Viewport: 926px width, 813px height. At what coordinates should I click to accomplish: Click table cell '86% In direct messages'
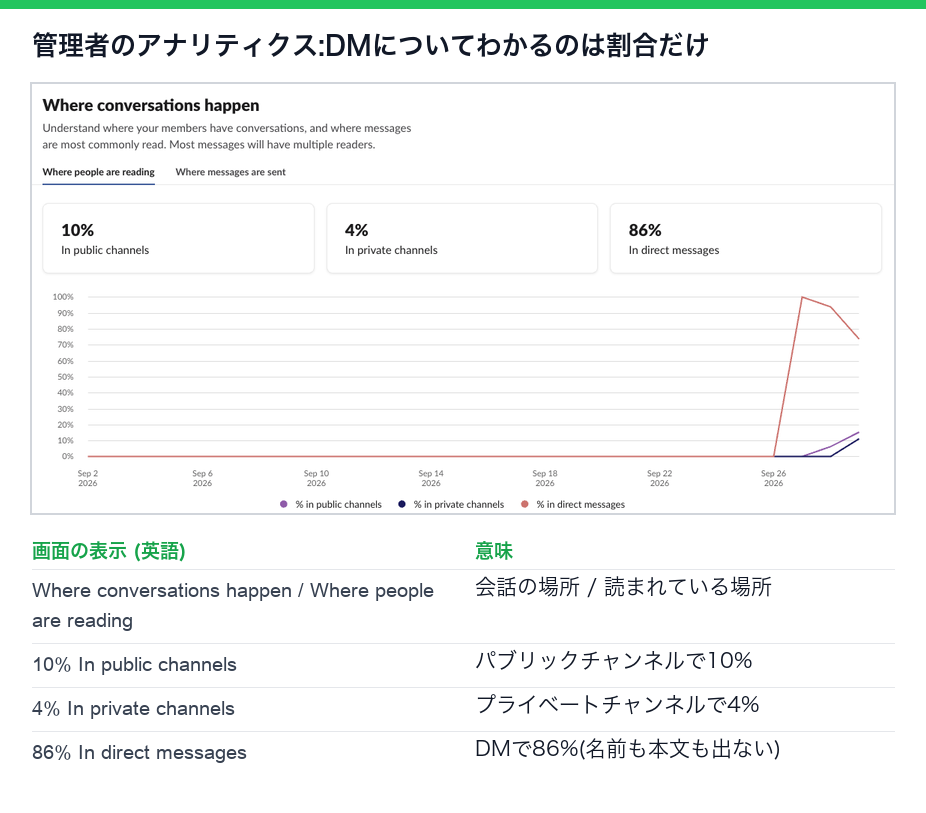point(139,753)
